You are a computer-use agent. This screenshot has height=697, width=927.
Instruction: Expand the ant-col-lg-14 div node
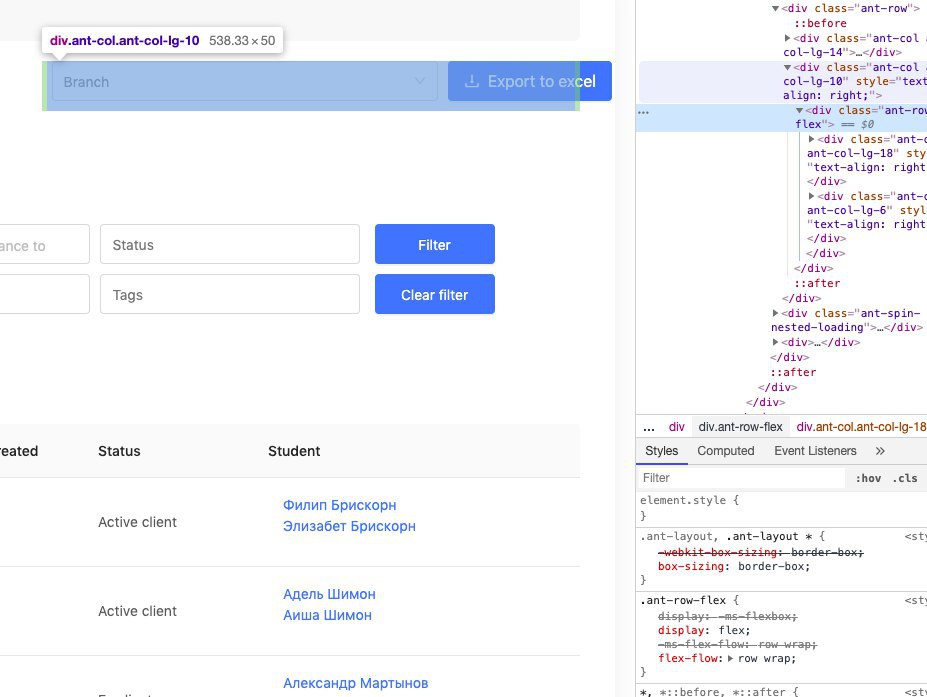tap(787, 38)
